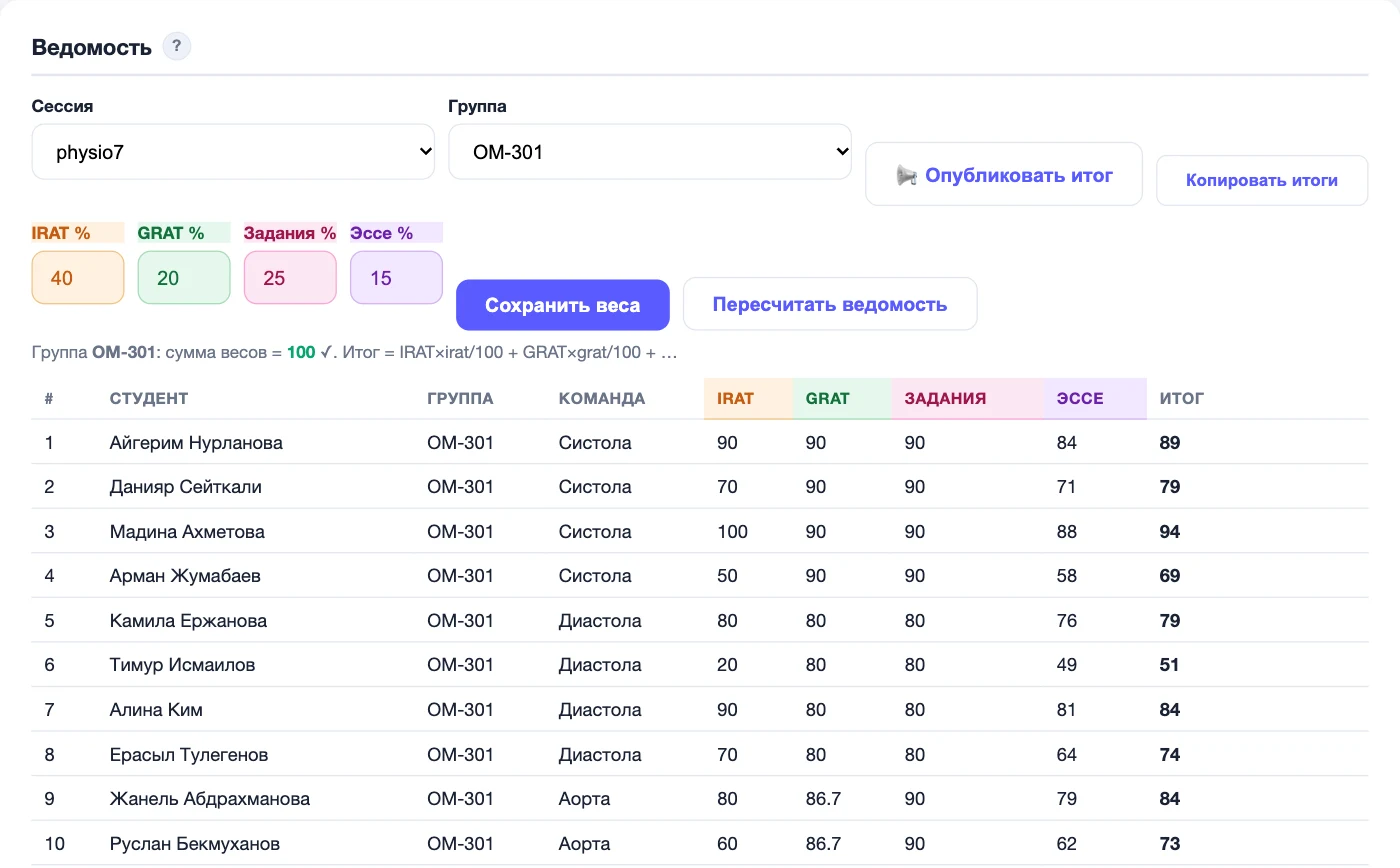Click the help question mark icon beside Ведомость
Viewport: 1400px width, 868px height.
coord(177,46)
